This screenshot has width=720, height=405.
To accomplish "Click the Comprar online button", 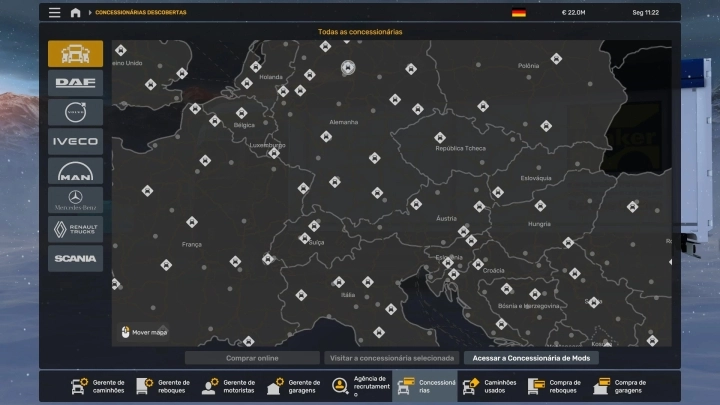I will coord(252,358).
